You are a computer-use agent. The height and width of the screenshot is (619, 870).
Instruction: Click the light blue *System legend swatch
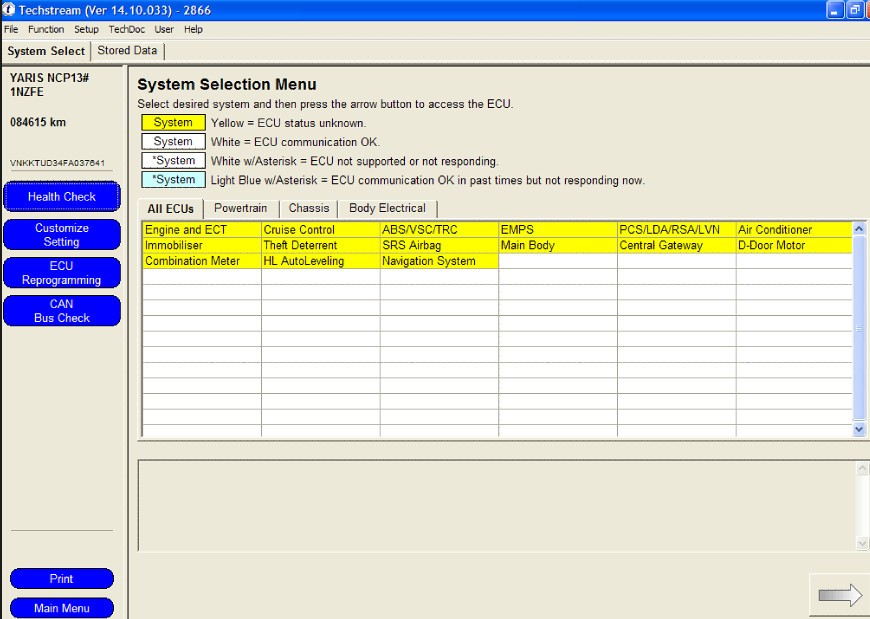coord(173,180)
